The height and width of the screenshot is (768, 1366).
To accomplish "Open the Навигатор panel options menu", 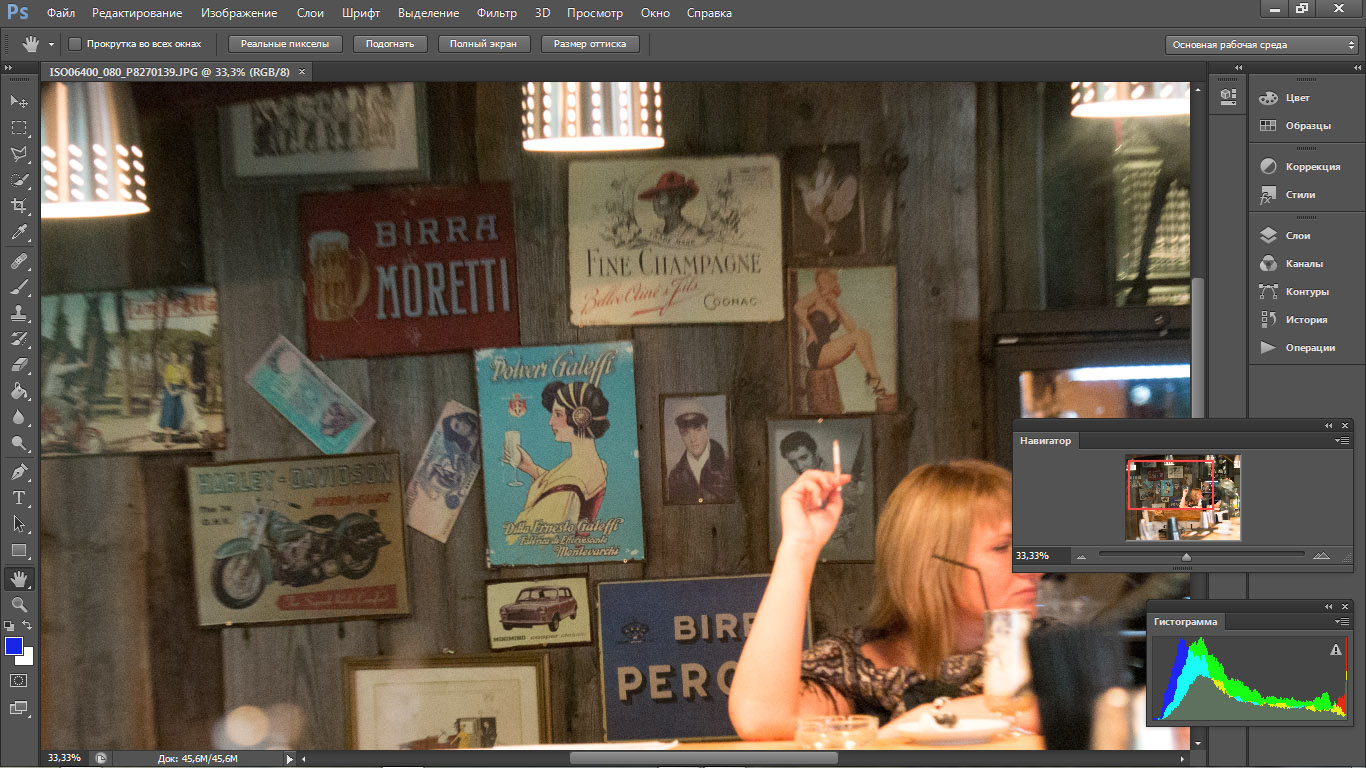I will [1342, 441].
